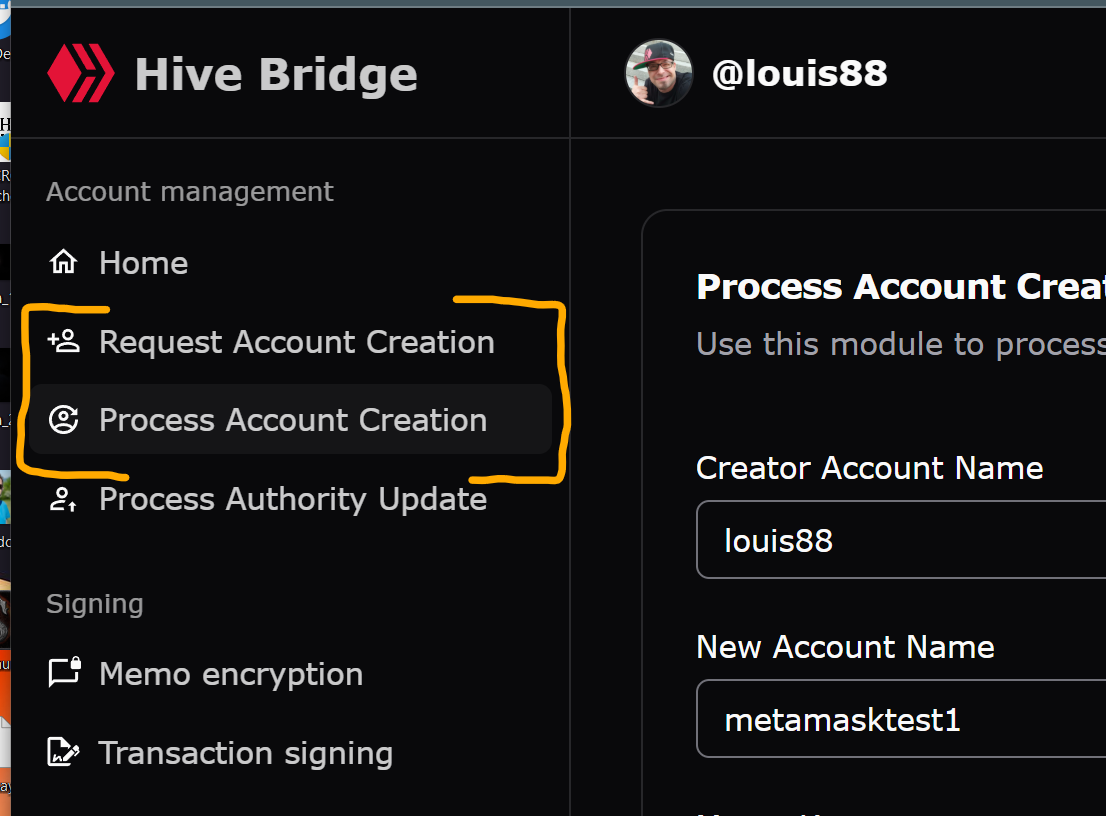The image size is (1106, 816).
Task: Click the red Hive logo icon
Action: coord(80,73)
